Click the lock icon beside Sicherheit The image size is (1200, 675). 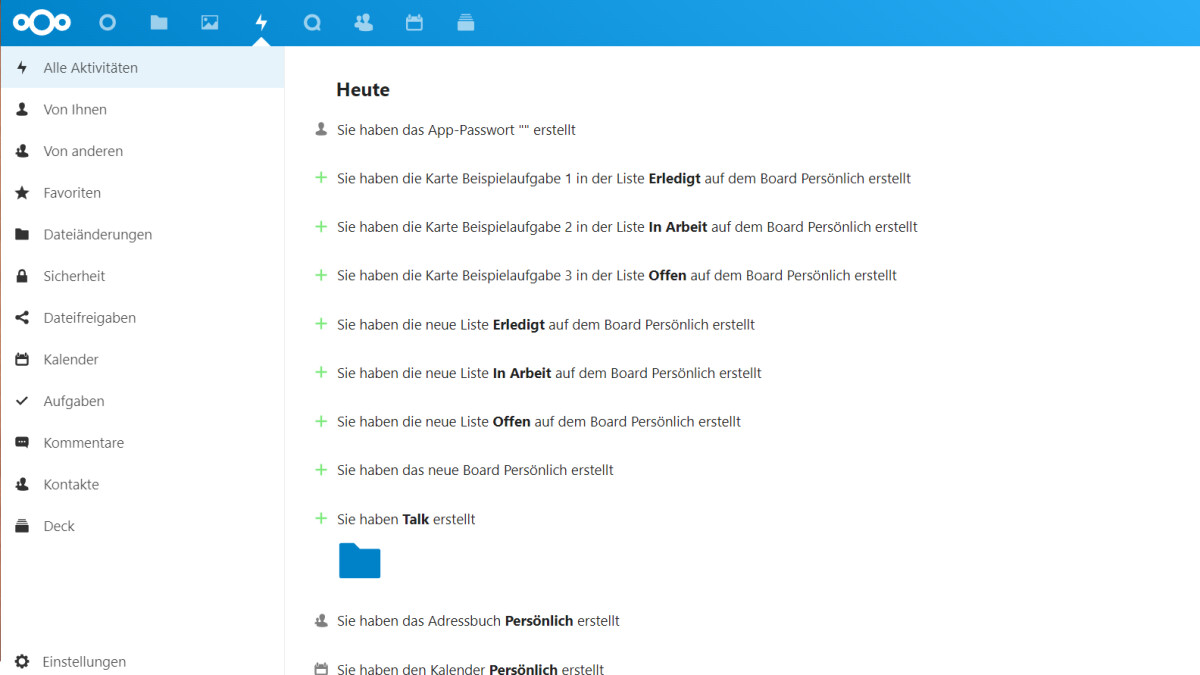[x=22, y=276]
